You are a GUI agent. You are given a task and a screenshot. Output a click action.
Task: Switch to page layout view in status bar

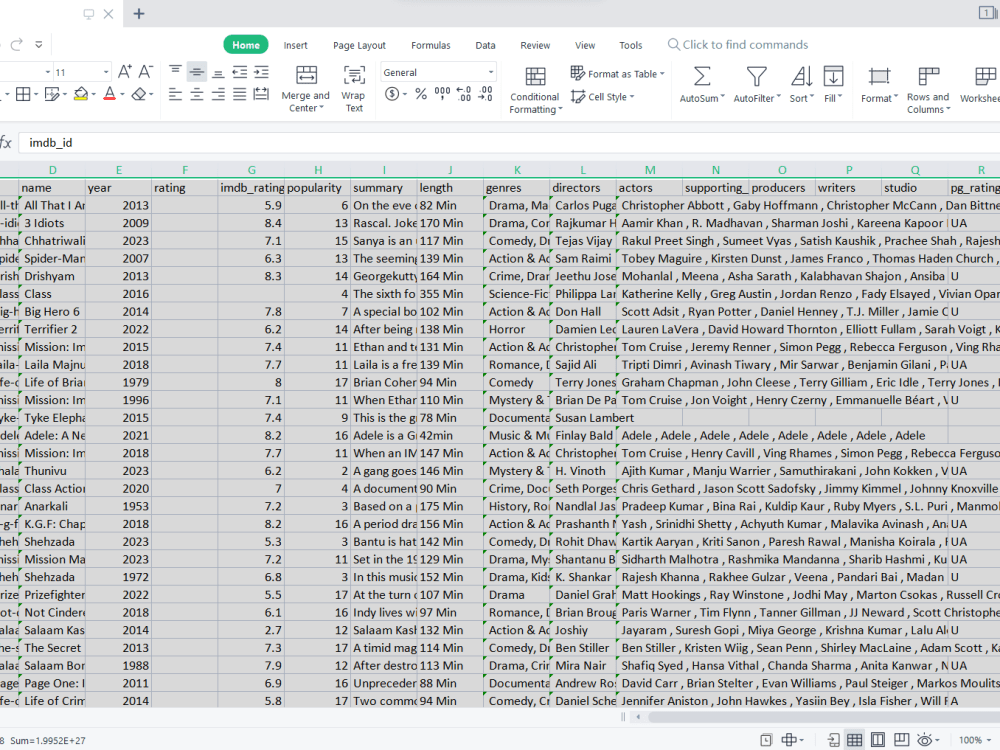[x=878, y=740]
